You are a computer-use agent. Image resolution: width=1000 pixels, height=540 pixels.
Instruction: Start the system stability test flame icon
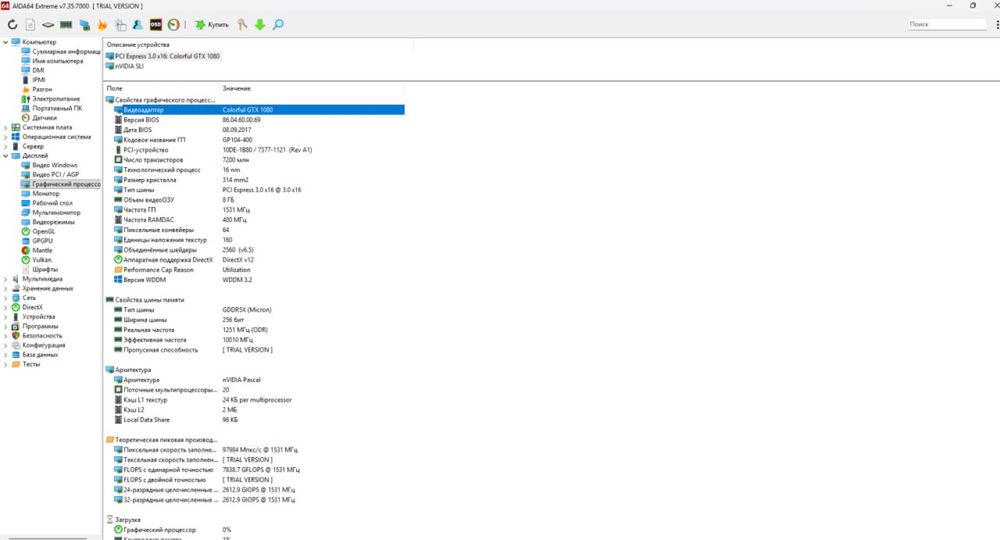(x=102, y=25)
